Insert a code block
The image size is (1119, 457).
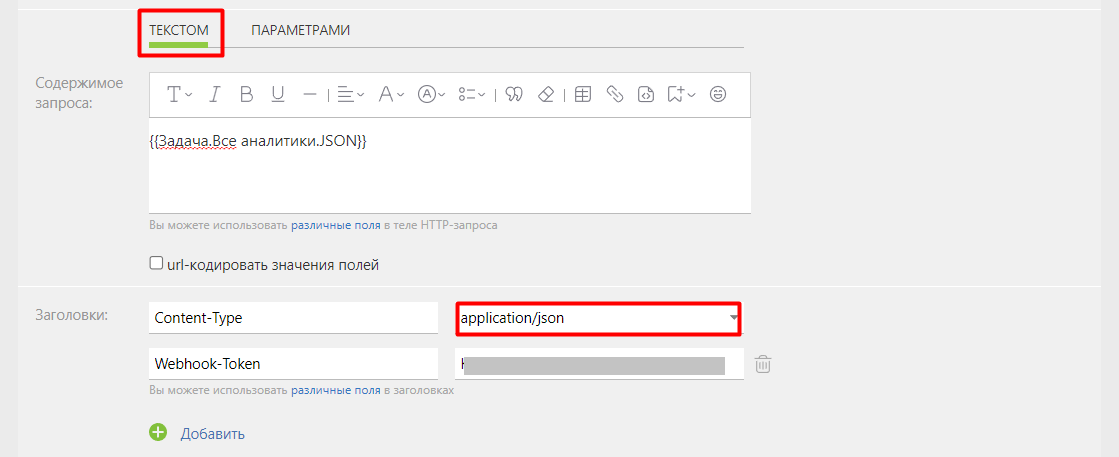click(x=646, y=94)
